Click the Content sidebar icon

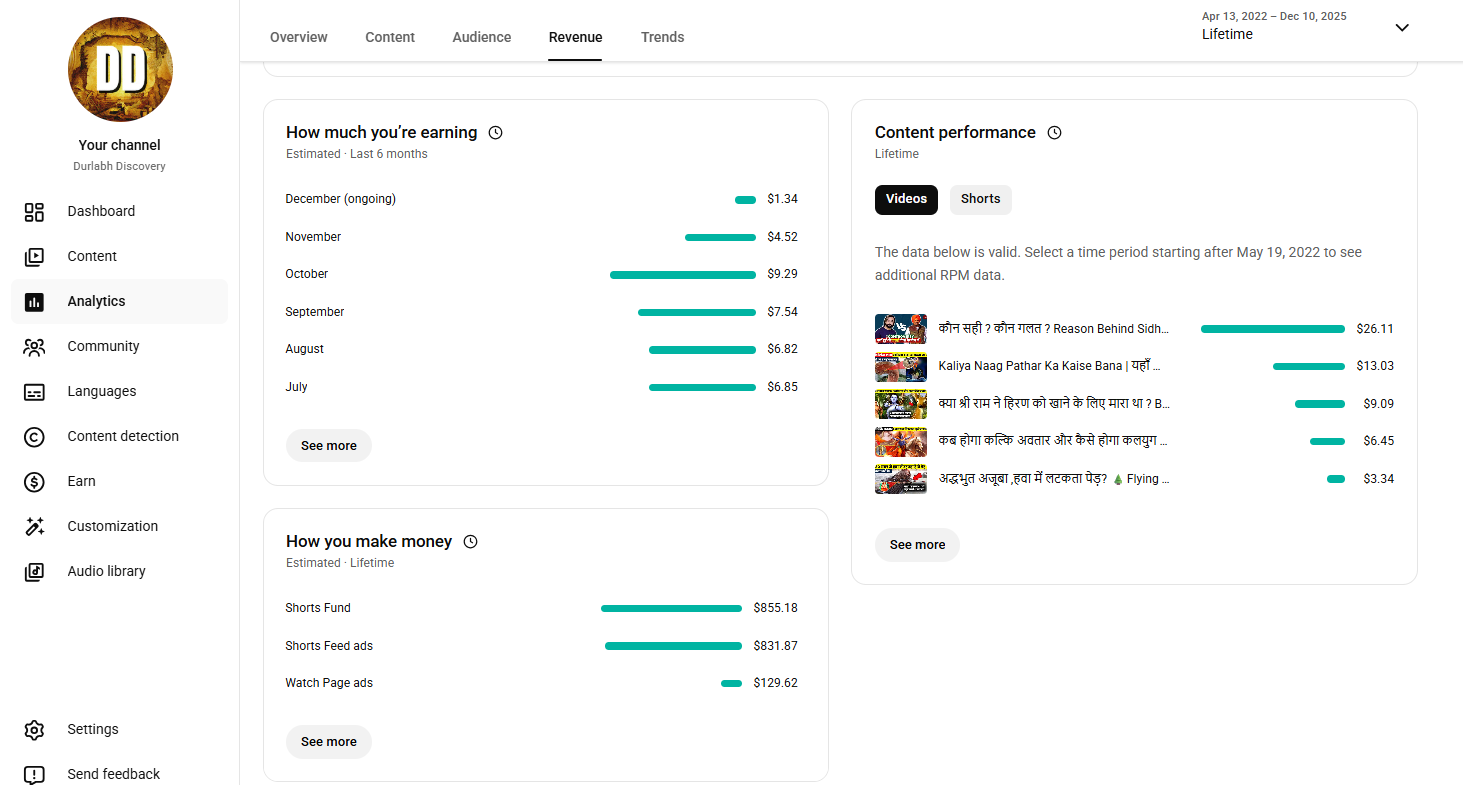click(x=34, y=257)
